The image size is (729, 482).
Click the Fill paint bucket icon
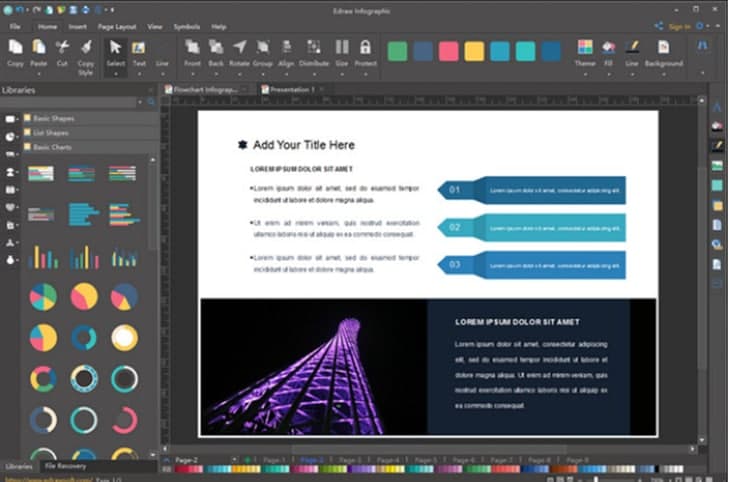[x=608, y=47]
